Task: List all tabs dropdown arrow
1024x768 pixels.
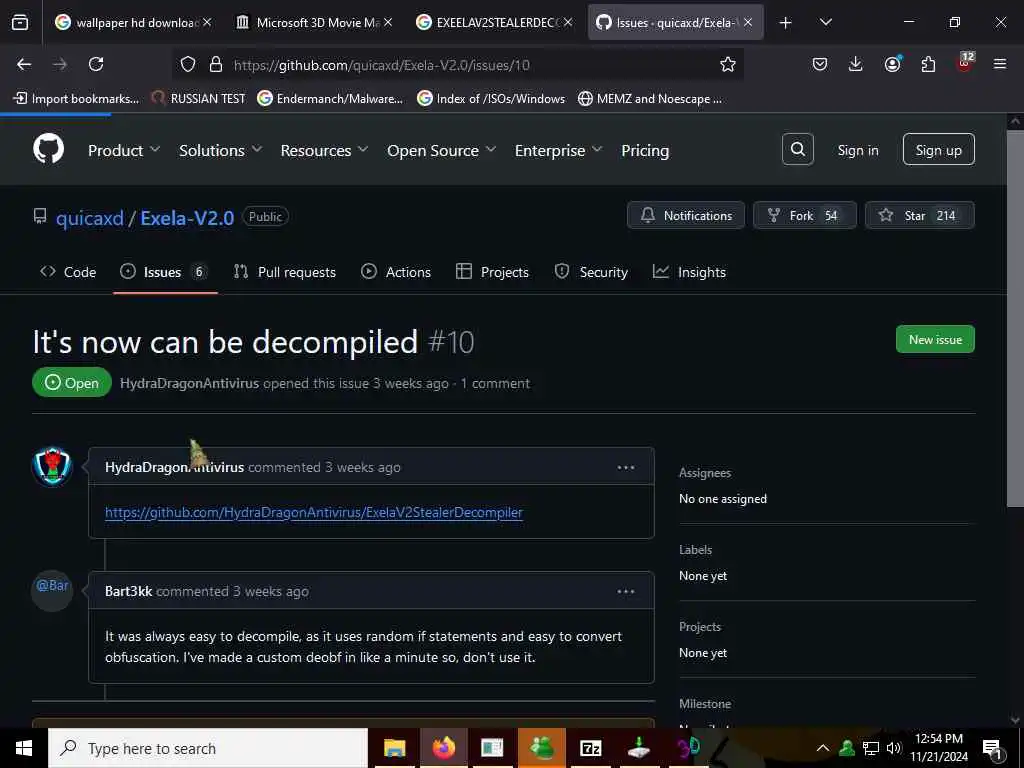Action: pos(825,22)
